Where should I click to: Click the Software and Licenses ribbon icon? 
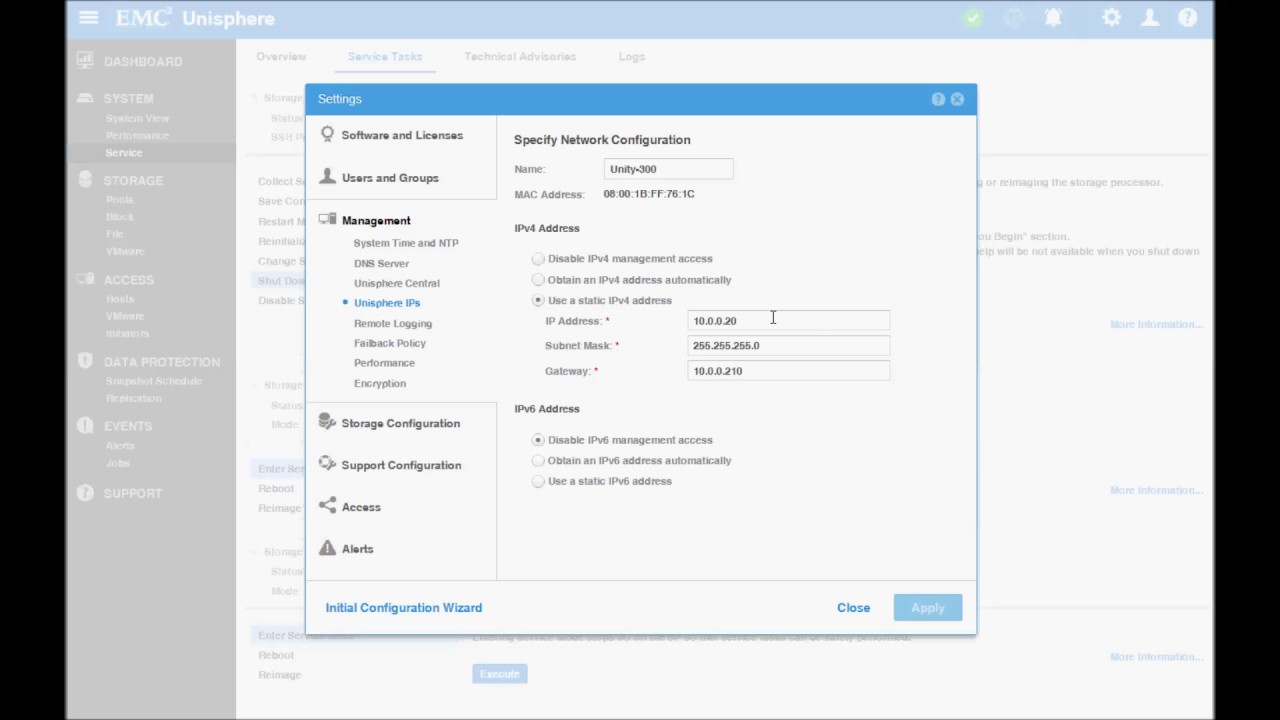(x=327, y=135)
